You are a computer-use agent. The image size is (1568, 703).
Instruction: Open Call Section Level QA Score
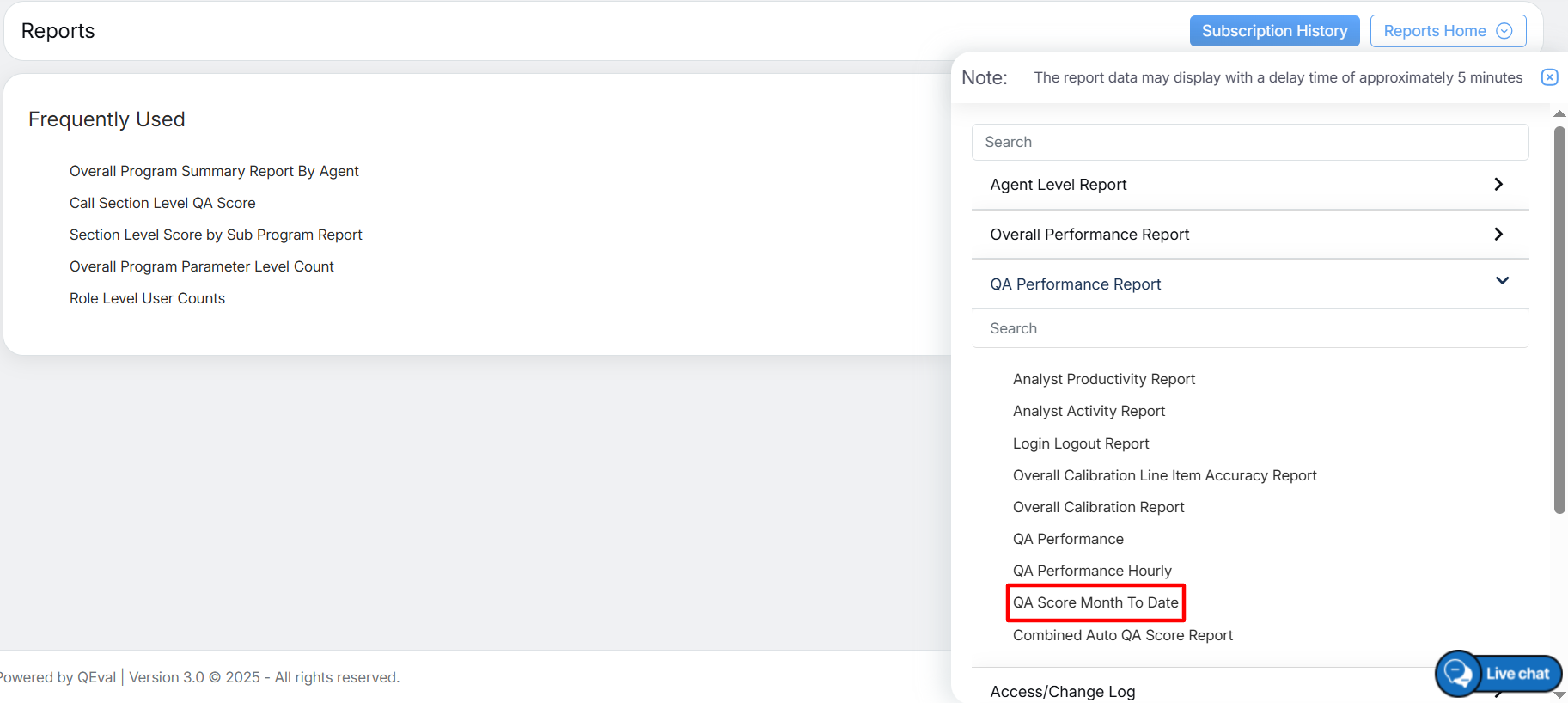coord(162,203)
